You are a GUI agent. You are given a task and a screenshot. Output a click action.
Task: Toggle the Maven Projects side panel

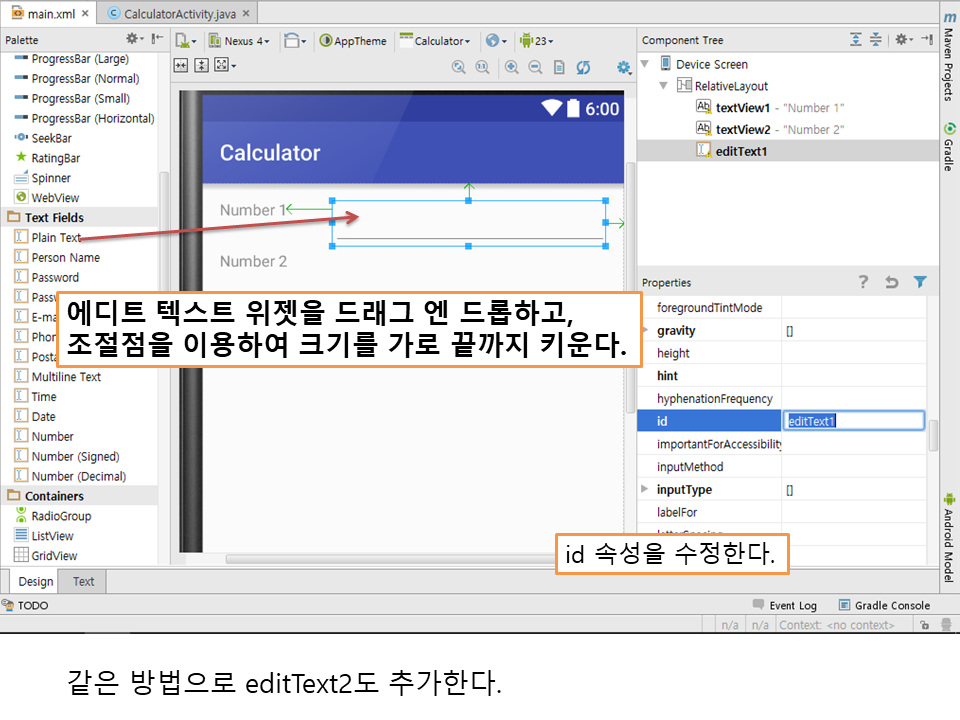coord(948,62)
